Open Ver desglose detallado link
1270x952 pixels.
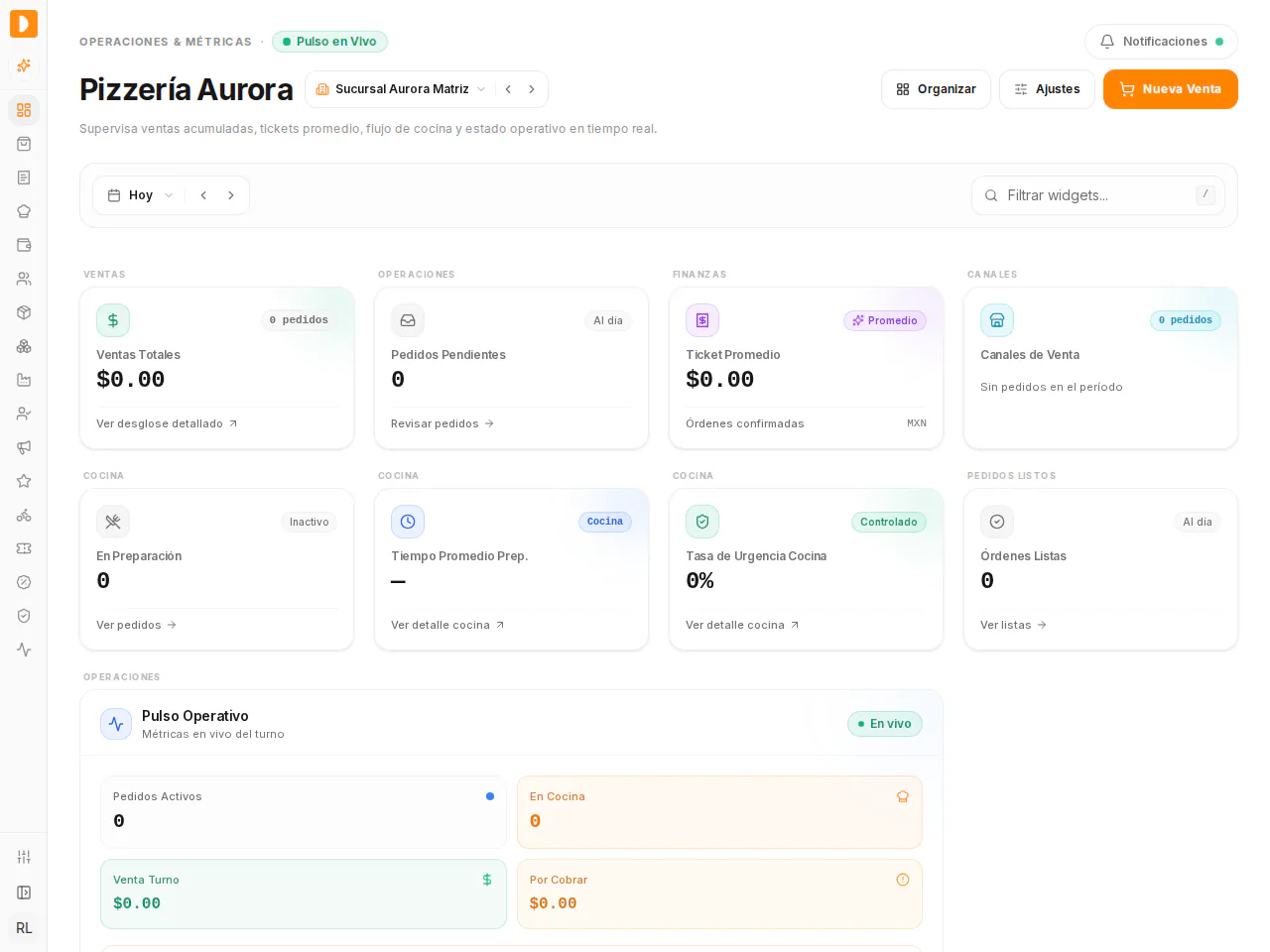point(167,423)
